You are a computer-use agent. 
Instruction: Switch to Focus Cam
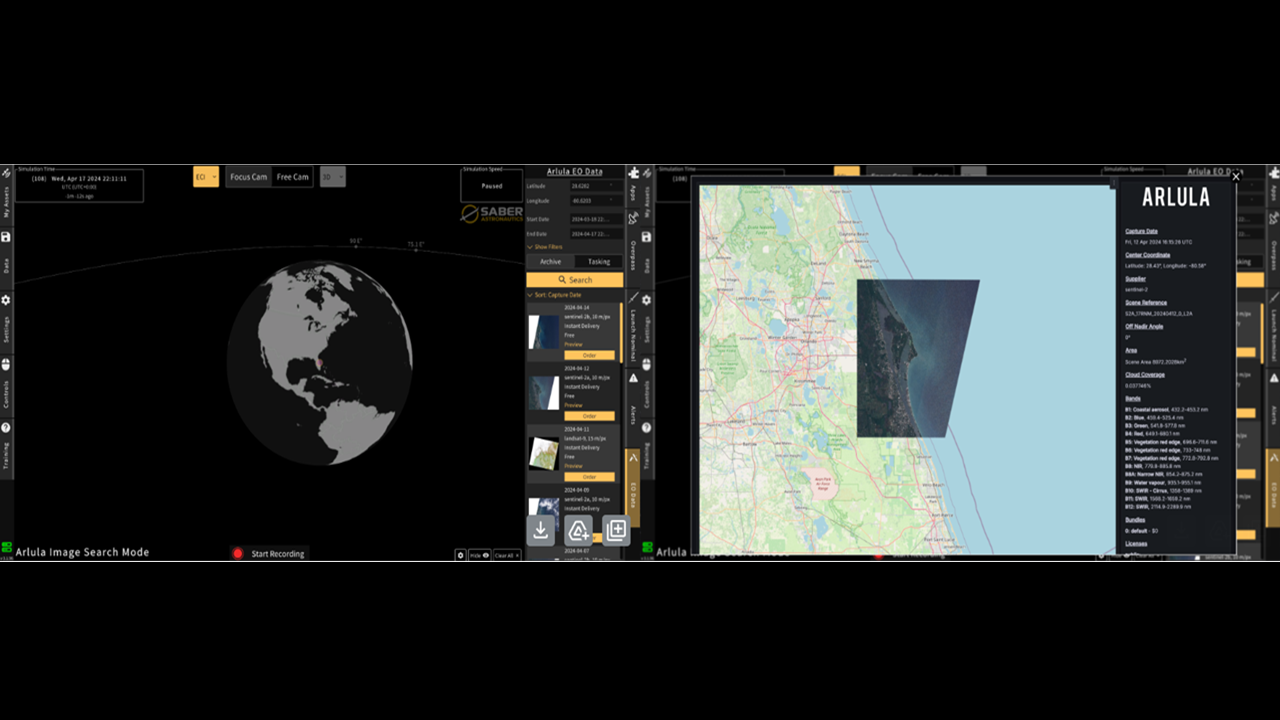click(249, 177)
